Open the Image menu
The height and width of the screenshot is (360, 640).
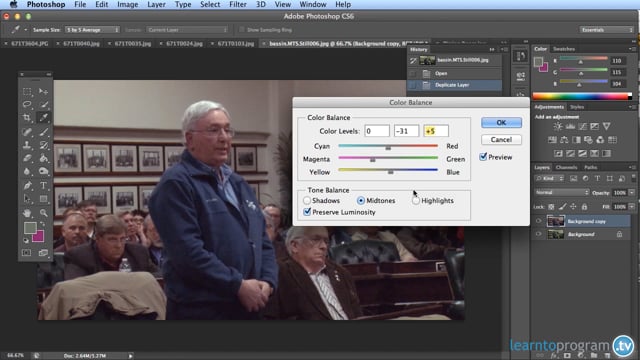tap(127, 4)
